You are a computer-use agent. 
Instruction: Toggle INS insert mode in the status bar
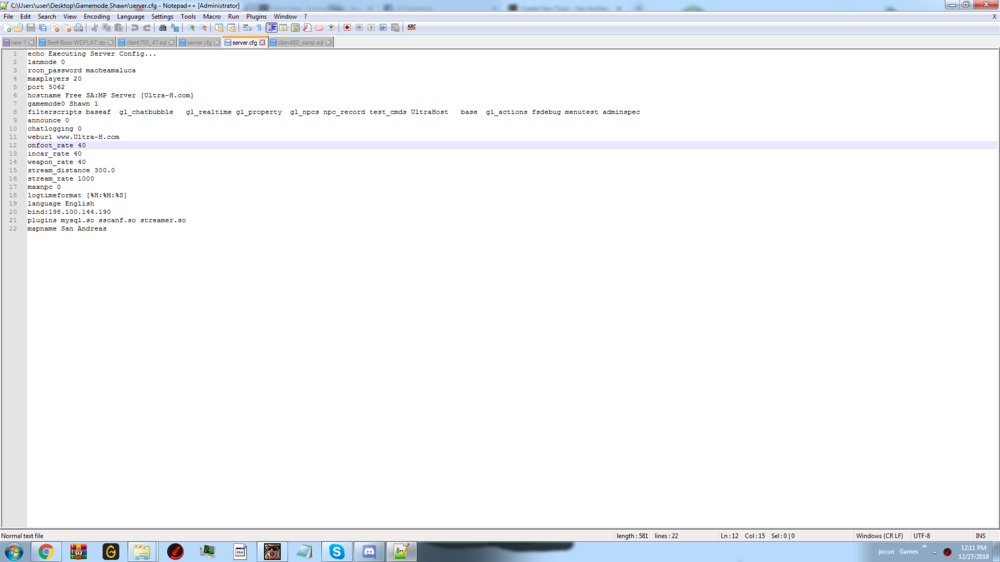(980, 536)
